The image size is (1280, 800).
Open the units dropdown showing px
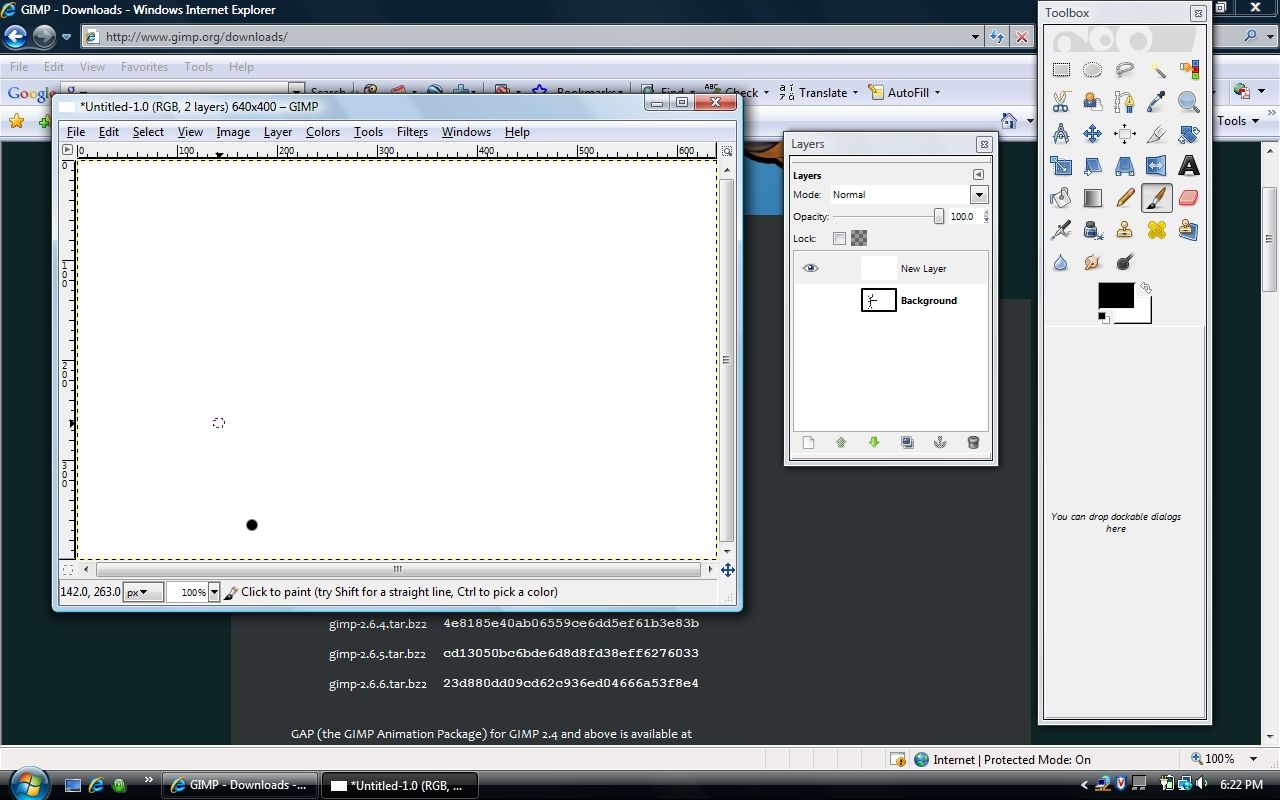point(142,591)
